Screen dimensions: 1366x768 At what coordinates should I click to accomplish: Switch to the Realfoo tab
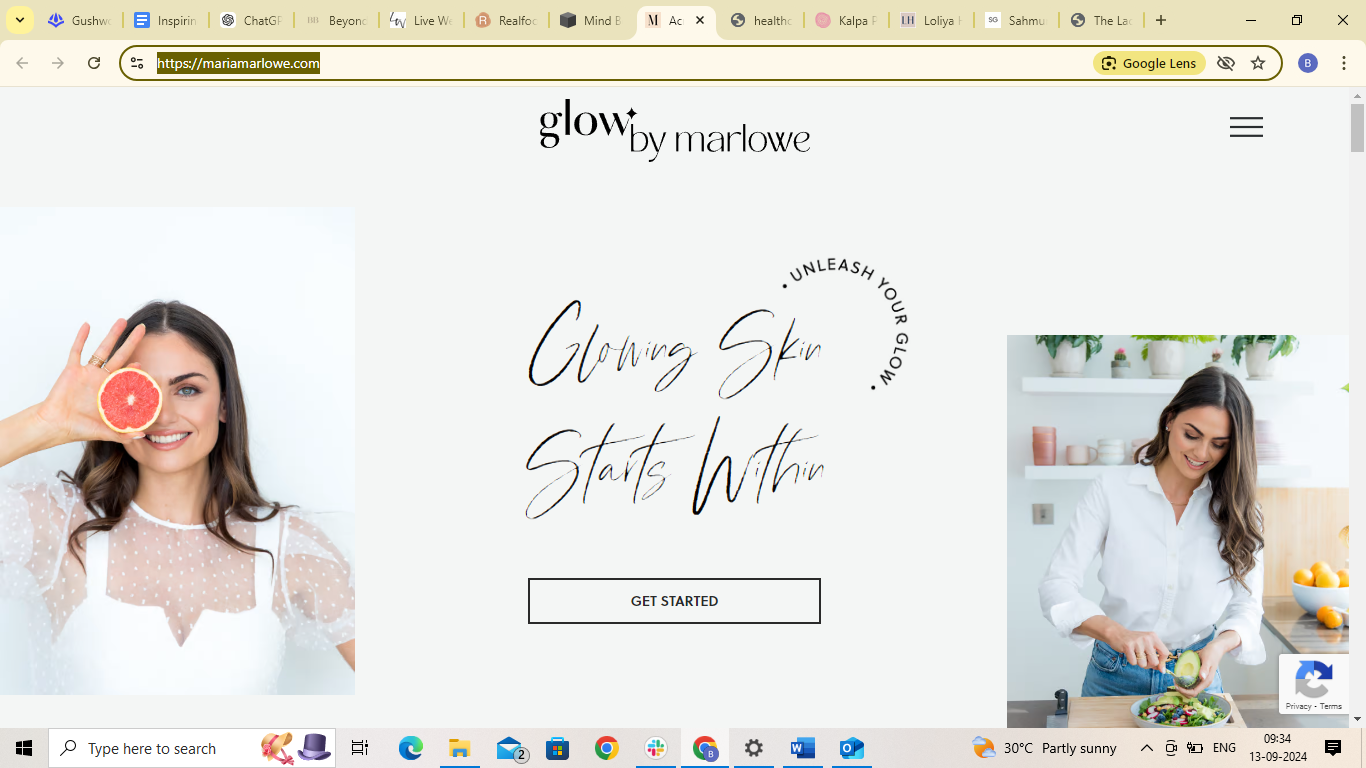point(507,20)
